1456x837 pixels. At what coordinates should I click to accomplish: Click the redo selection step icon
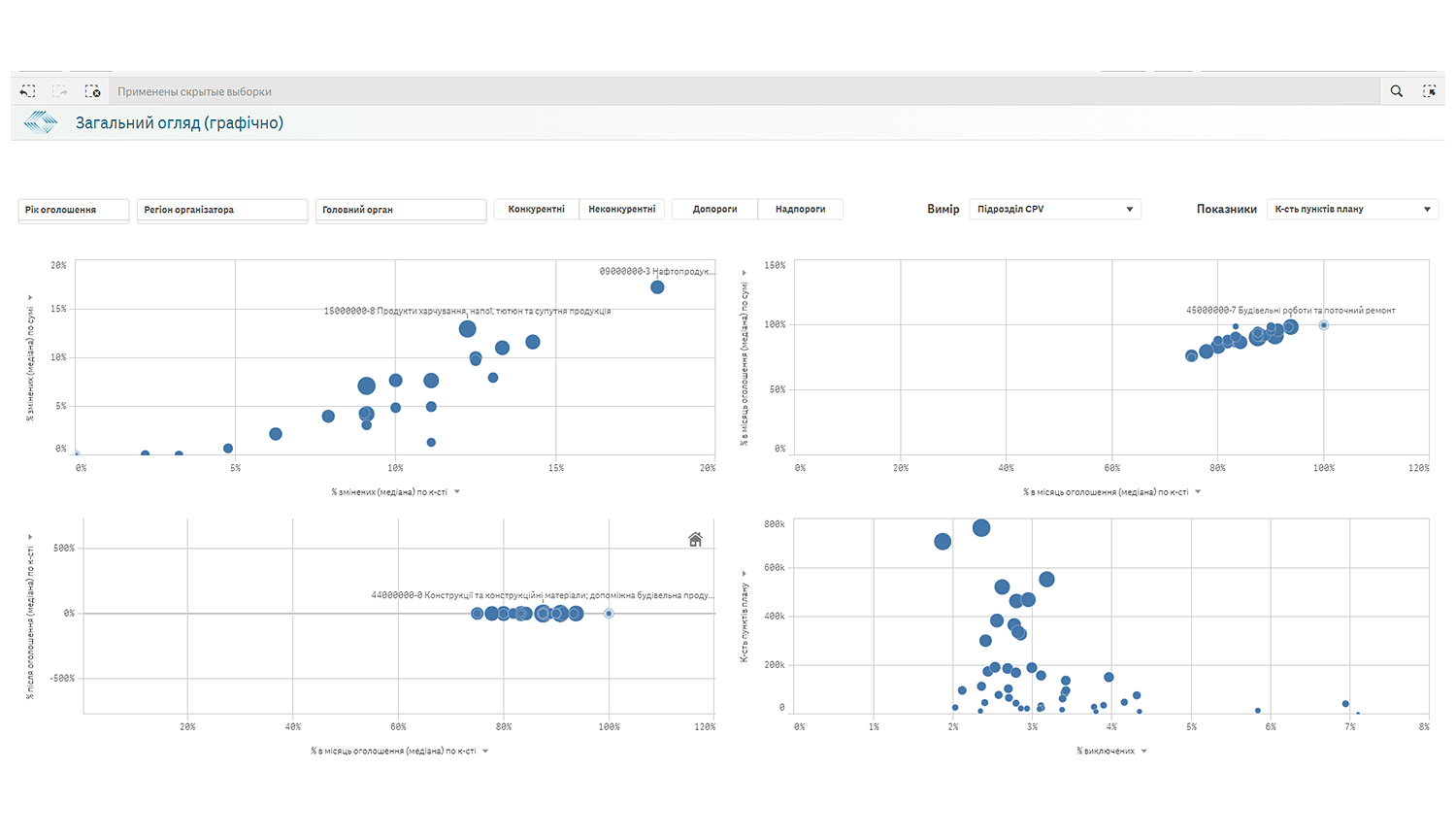click(60, 90)
